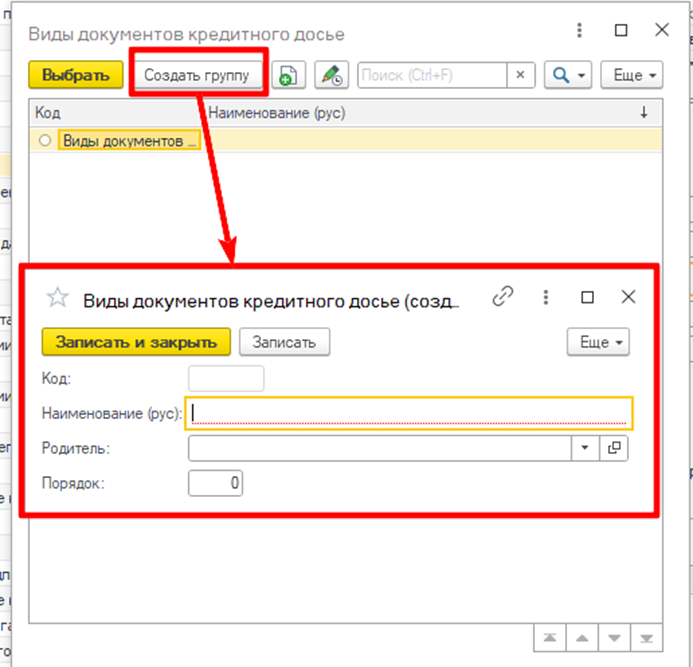
Task: Move one row up in list
Action: coord(582,638)
